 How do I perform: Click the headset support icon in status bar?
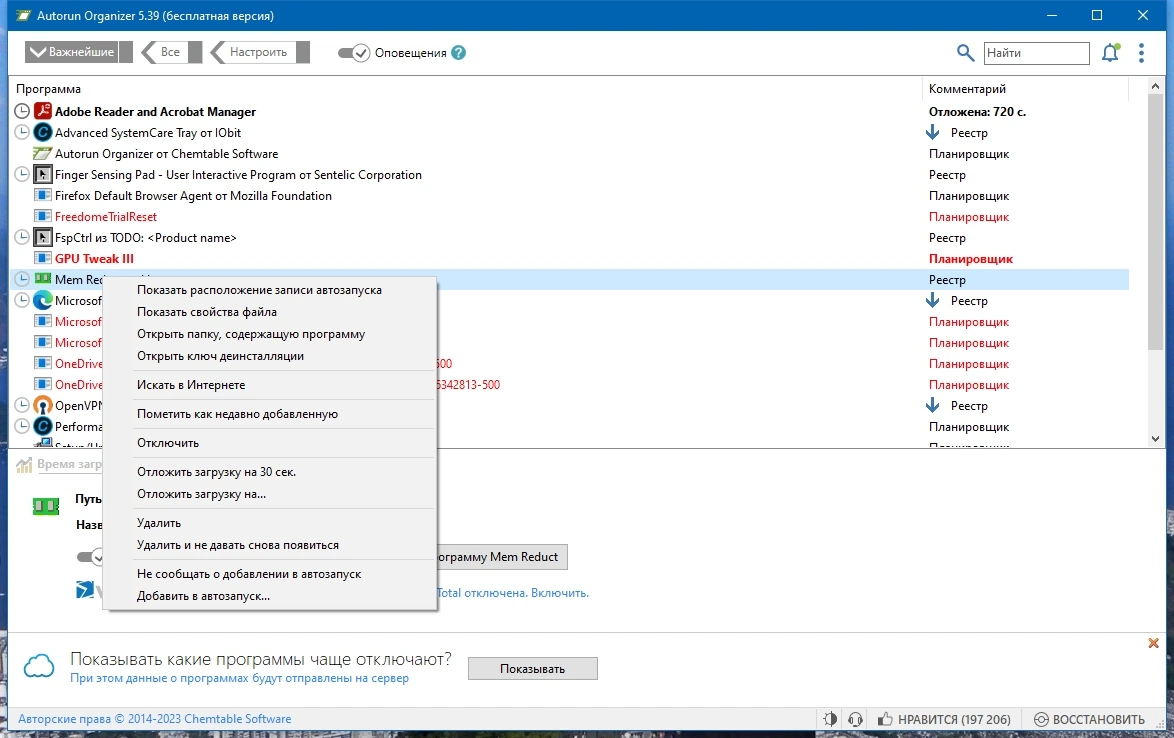click(x=856, y=719)
